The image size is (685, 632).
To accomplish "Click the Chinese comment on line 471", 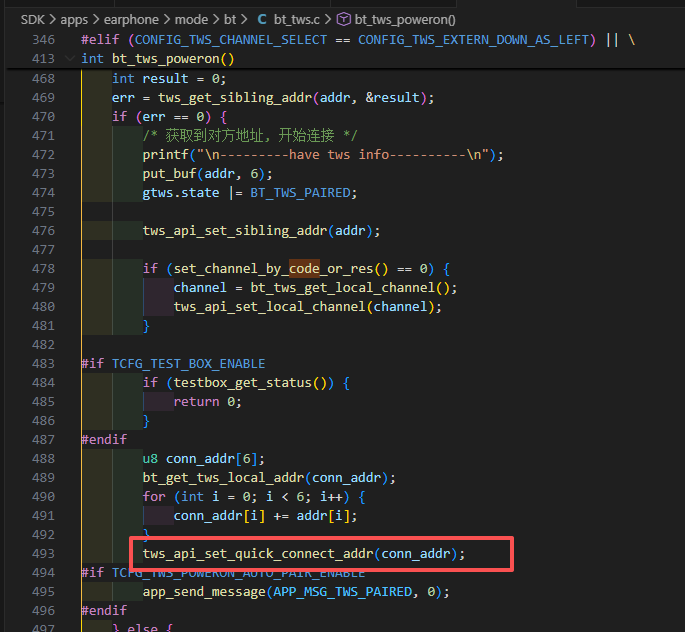I will coord(250,135).
